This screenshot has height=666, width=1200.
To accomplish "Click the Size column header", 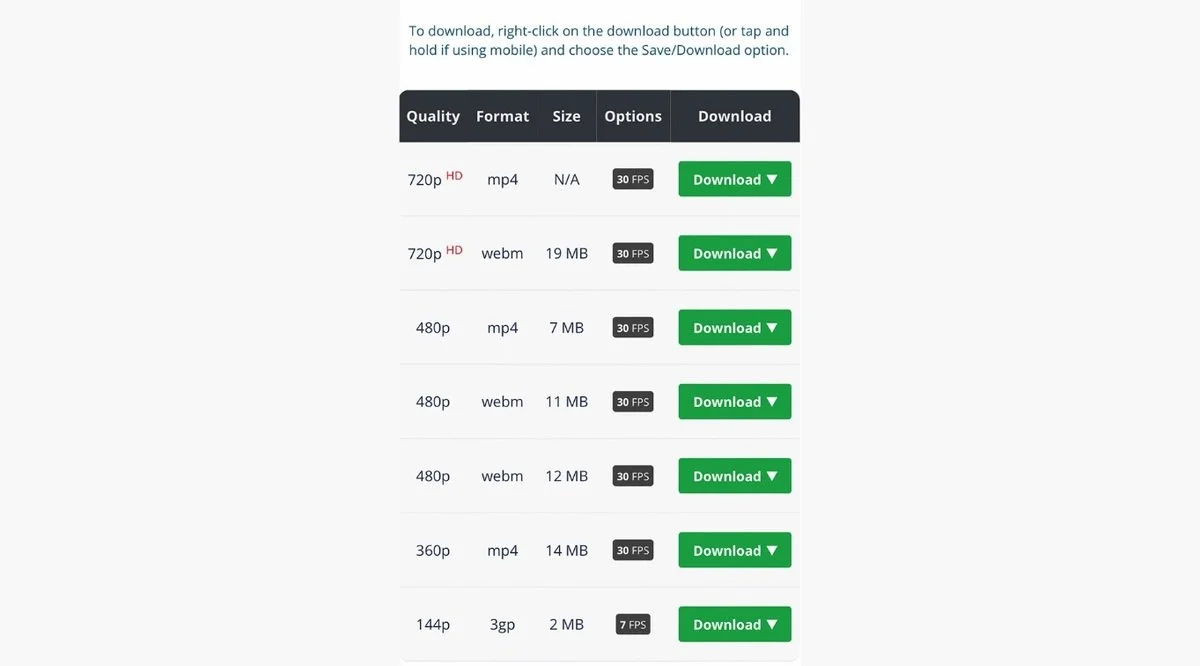I will point(566,116).
